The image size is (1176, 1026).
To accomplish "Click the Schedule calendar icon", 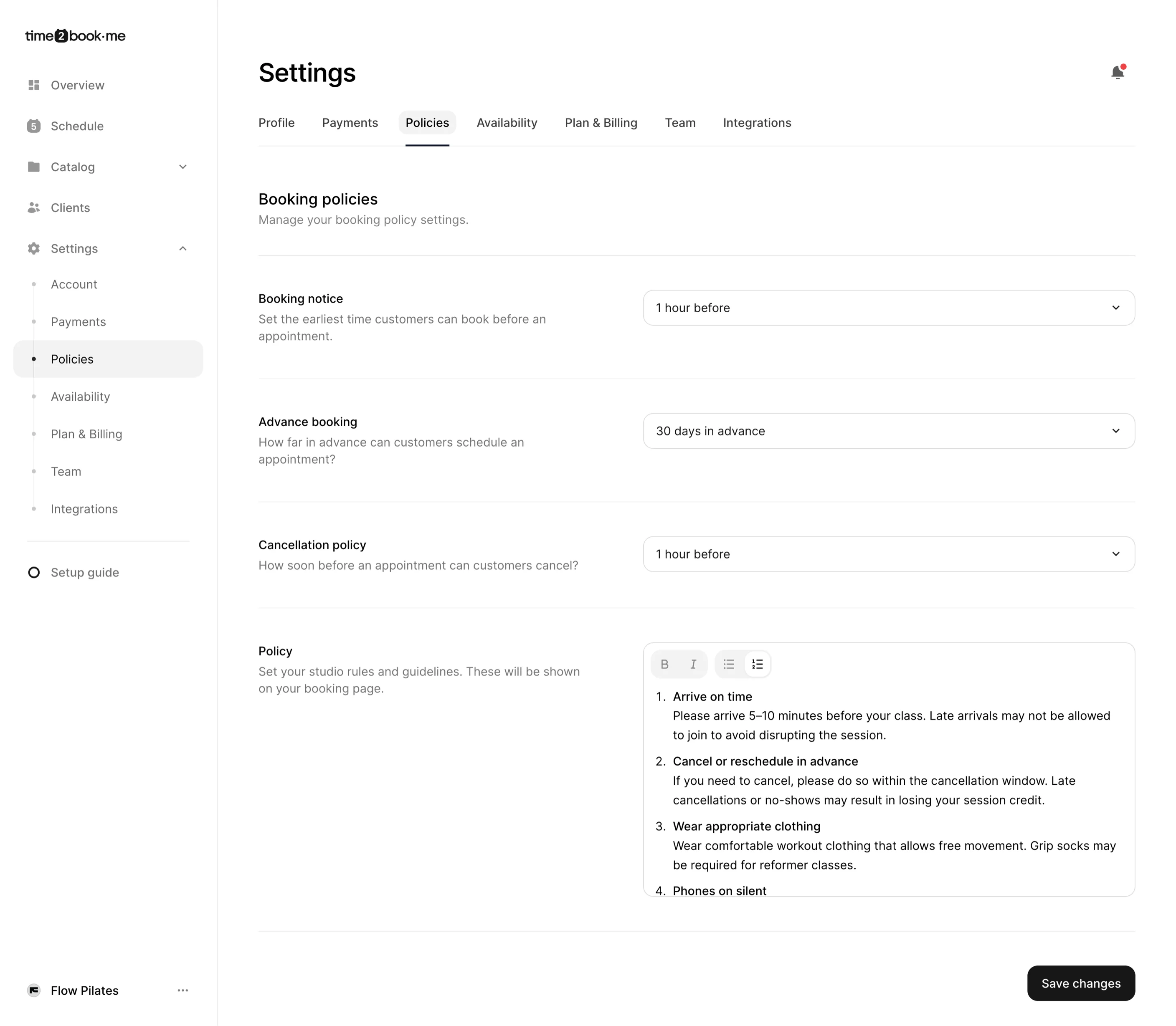I will [34, 126].
